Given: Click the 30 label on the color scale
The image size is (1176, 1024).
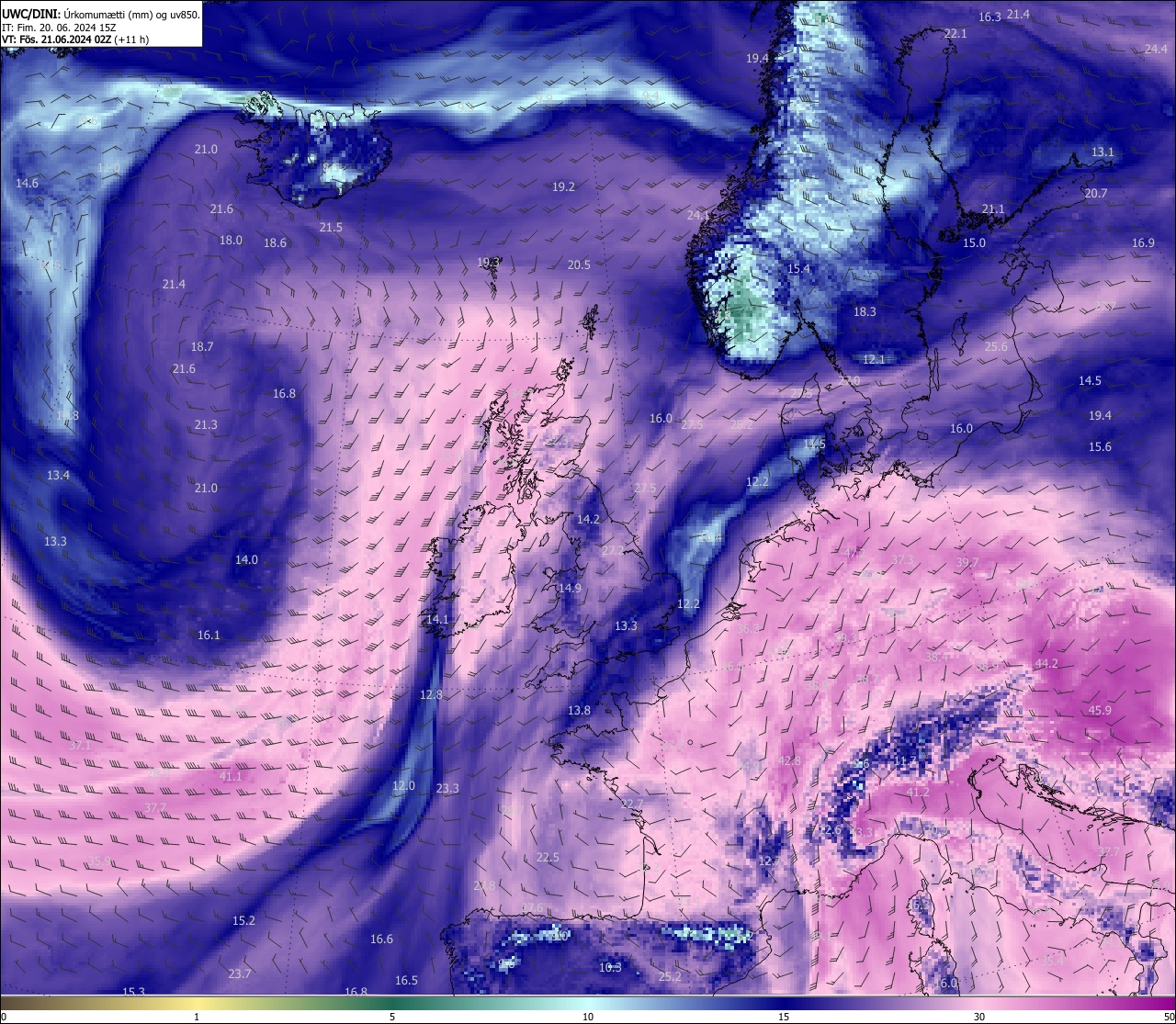Looking at the screenshot, I should (x=979, y=1017).
